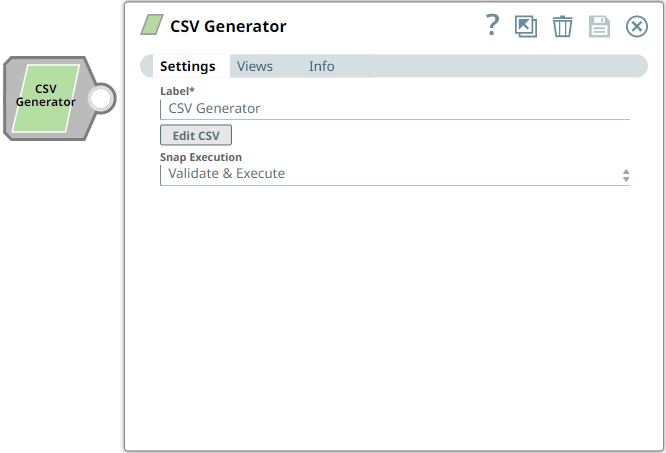Delete the snap using the trash icon
The image size is (666, 453).
click(x=563, y=27)
